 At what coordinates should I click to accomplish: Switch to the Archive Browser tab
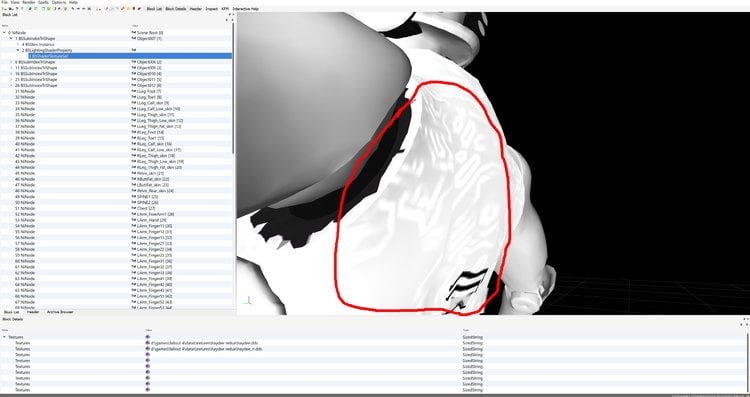60,312
